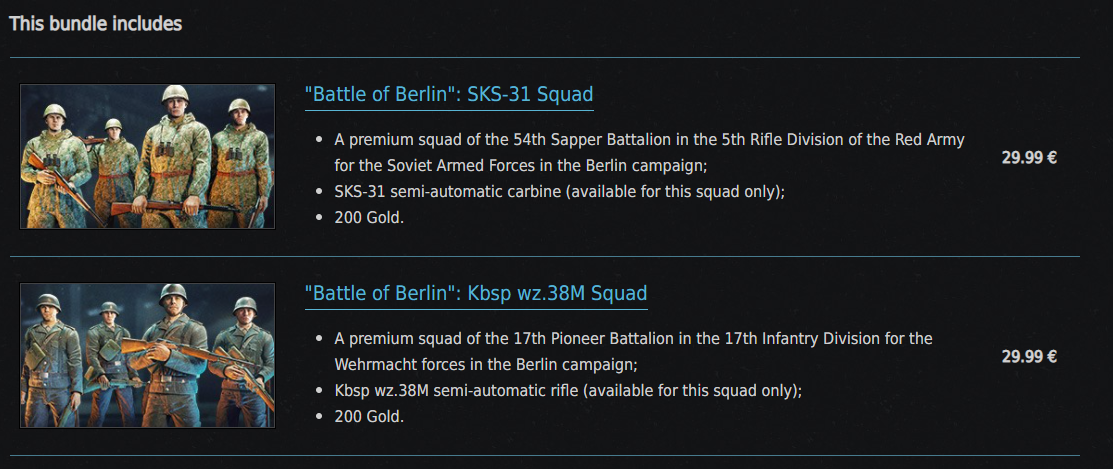Click the 29.99 € price for SKS-31 Squad
Viewport: 1113px width, 469px height.
coord(1029,157)
